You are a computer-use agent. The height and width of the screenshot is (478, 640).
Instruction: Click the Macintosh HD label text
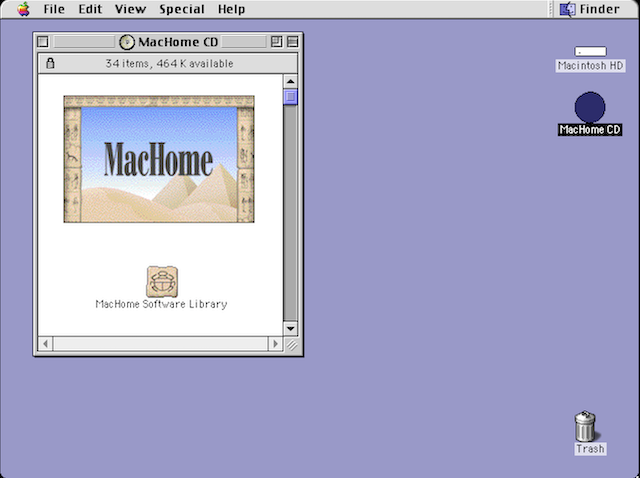click(590, 66)
